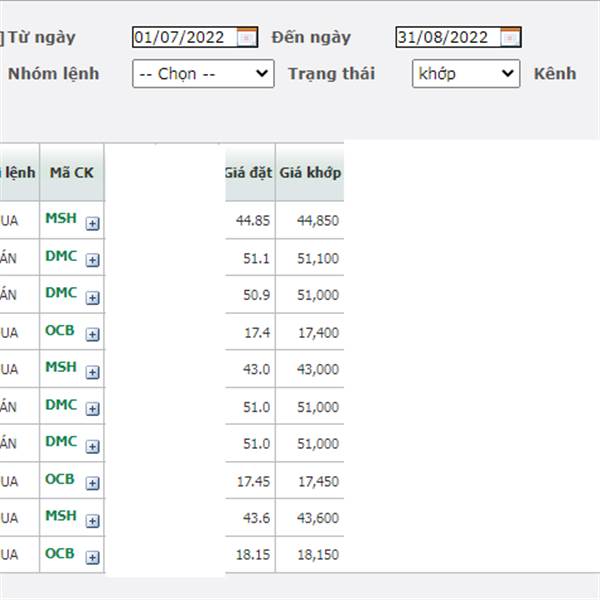The height and width of the screenshot is (600, 600).
Task: Expand the plus icon in OCB 18.15 row
Action: click(92, 558)
